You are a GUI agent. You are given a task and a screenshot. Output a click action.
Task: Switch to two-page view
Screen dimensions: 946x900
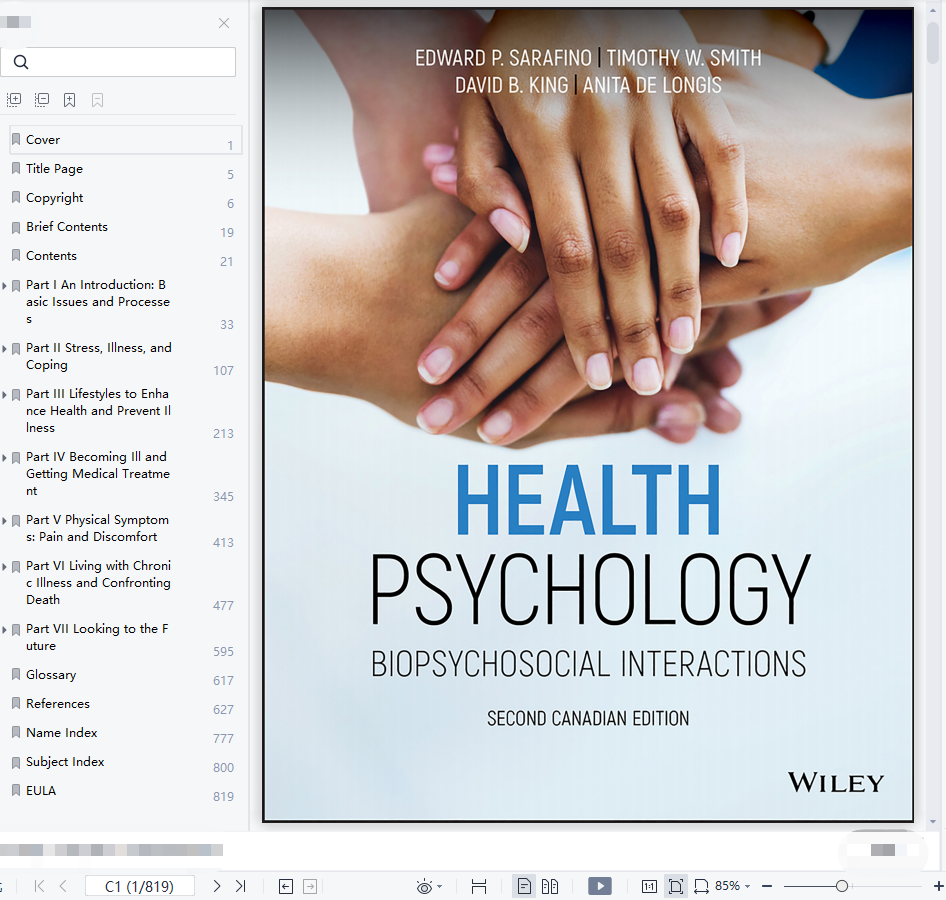pyautogui.click(x=550, y=886)
